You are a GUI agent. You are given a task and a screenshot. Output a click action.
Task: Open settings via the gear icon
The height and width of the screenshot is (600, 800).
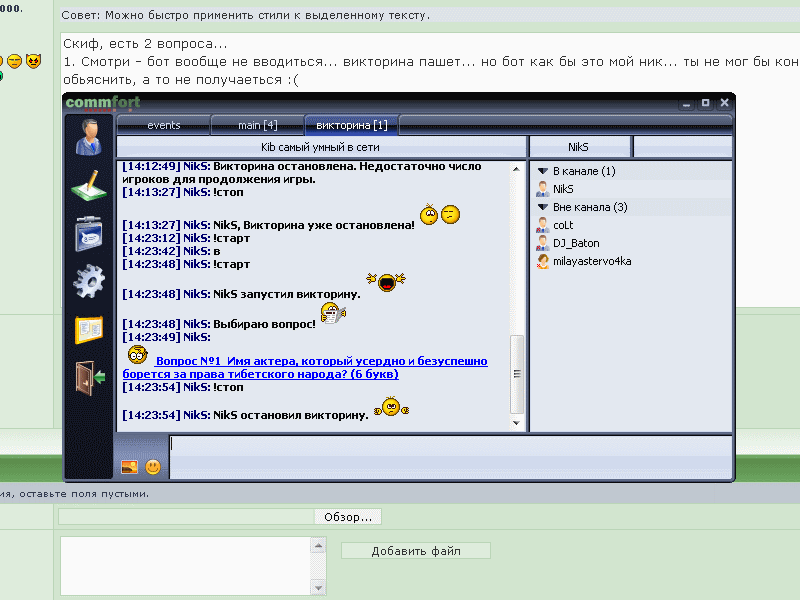89,282
